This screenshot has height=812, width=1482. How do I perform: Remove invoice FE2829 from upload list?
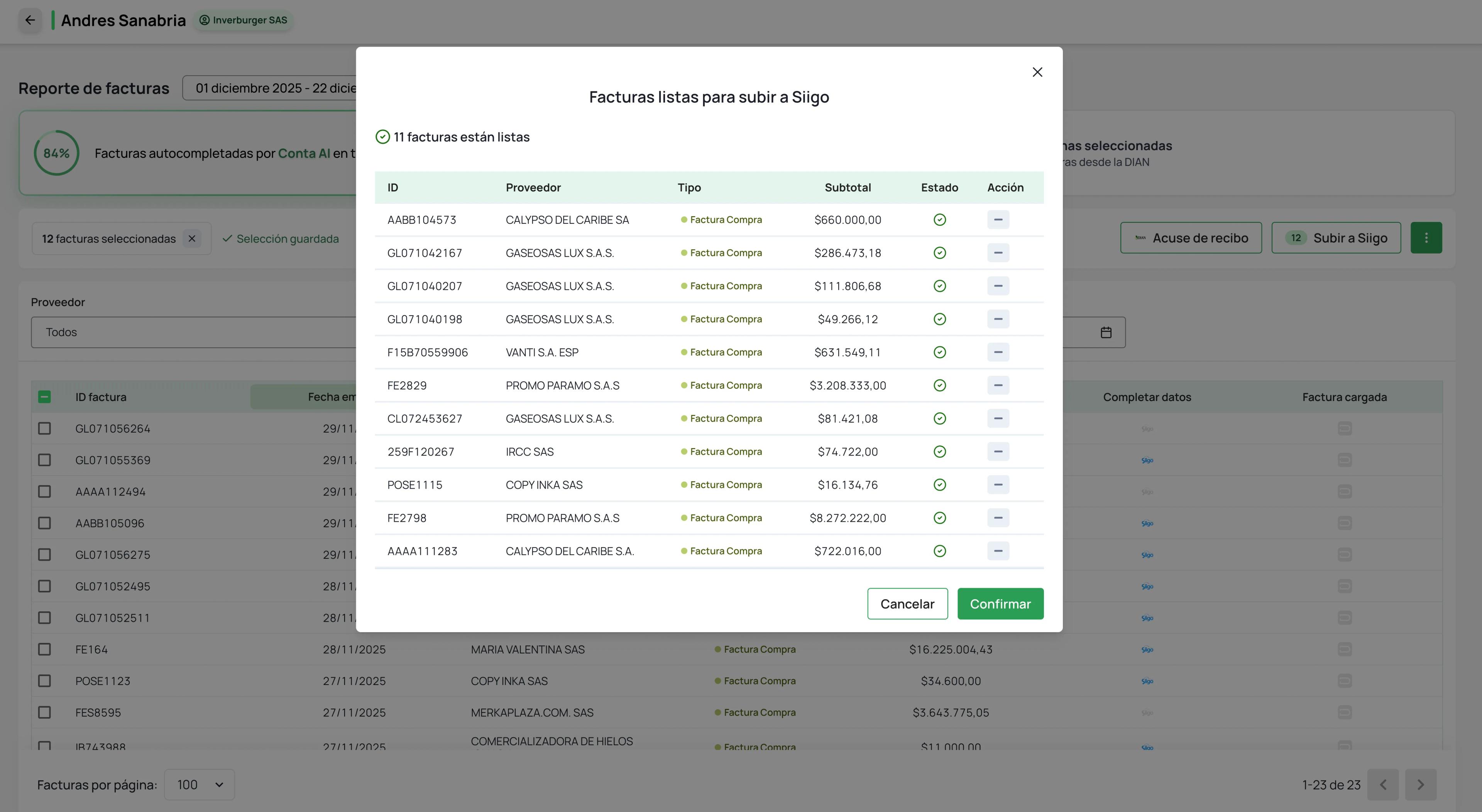click(x=998, y=385)
